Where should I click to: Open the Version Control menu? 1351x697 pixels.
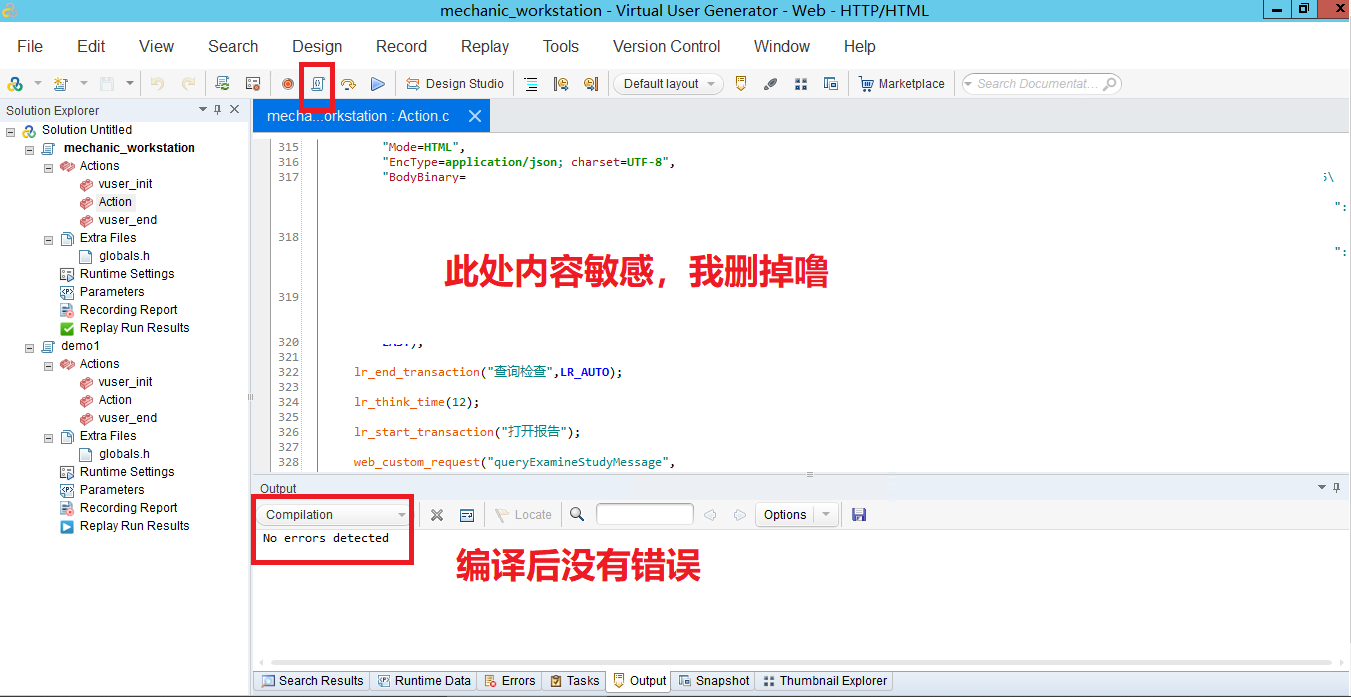point(666,46)
